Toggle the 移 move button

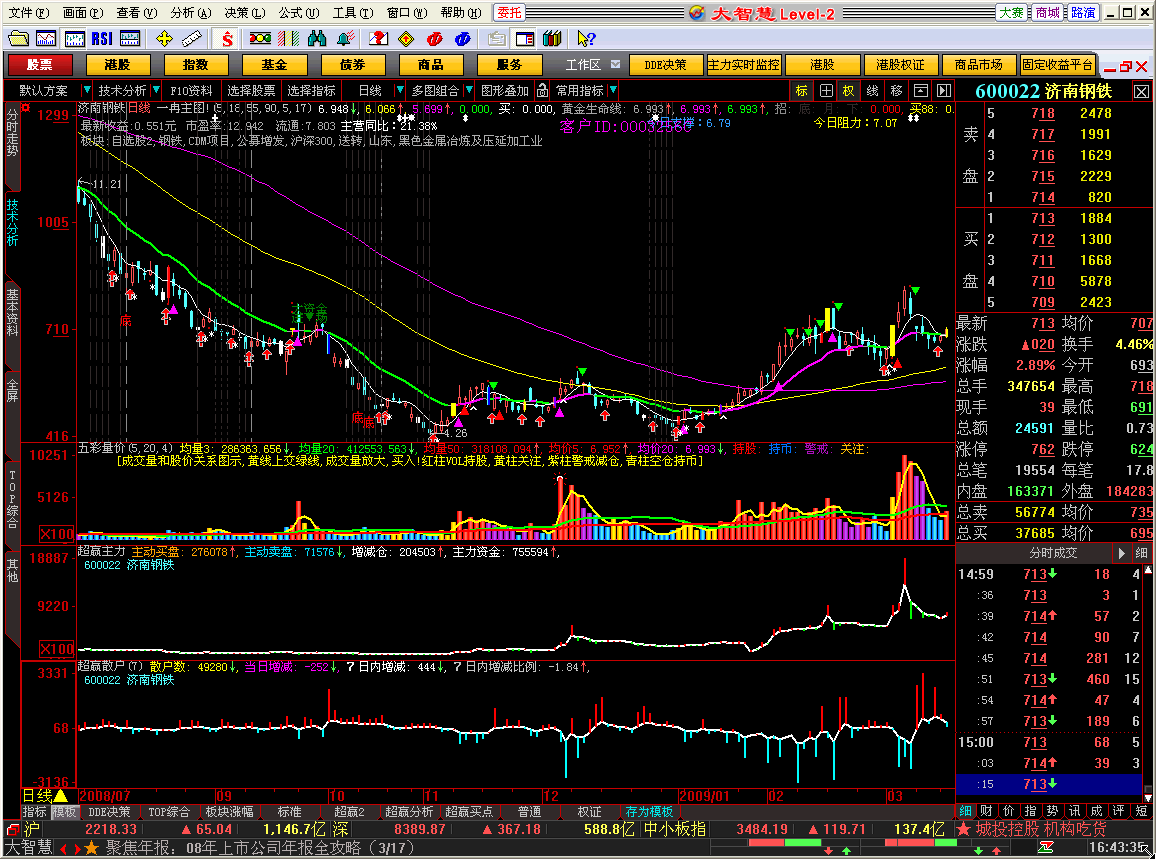[896, 91]
